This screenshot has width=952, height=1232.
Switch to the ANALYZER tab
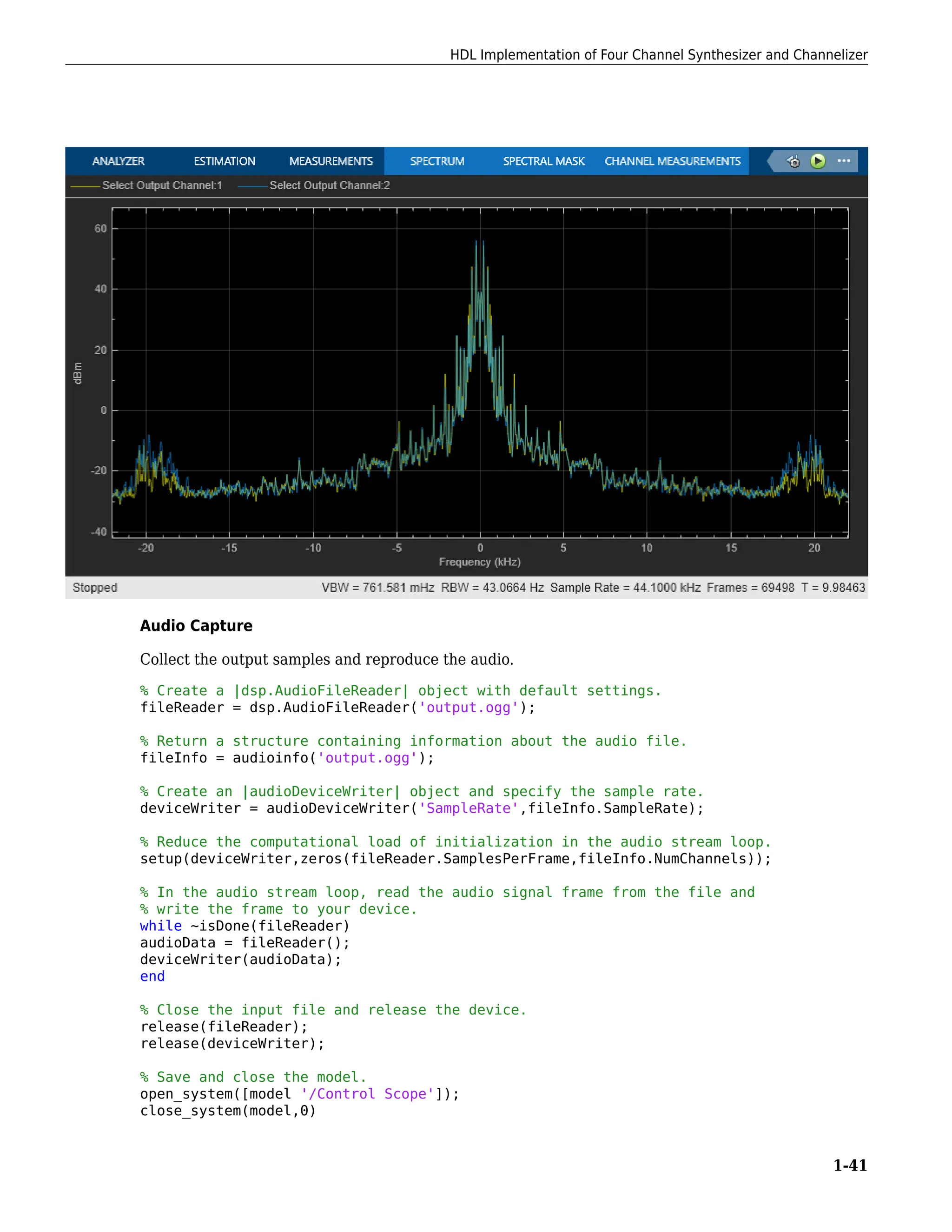coord(119,161)
